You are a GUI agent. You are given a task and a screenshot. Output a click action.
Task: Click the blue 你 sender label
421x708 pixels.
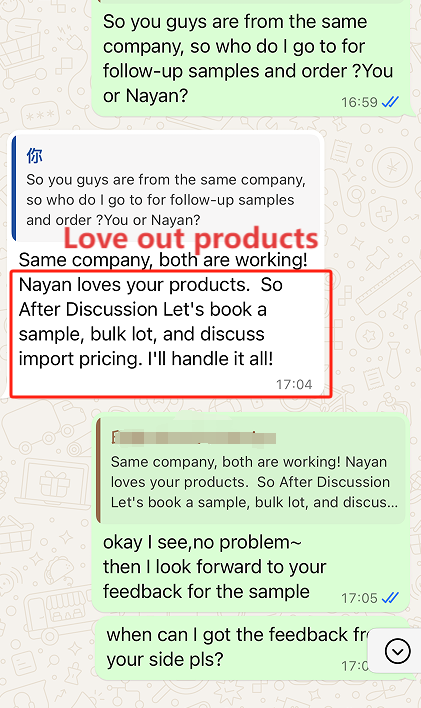pos(34,156)
